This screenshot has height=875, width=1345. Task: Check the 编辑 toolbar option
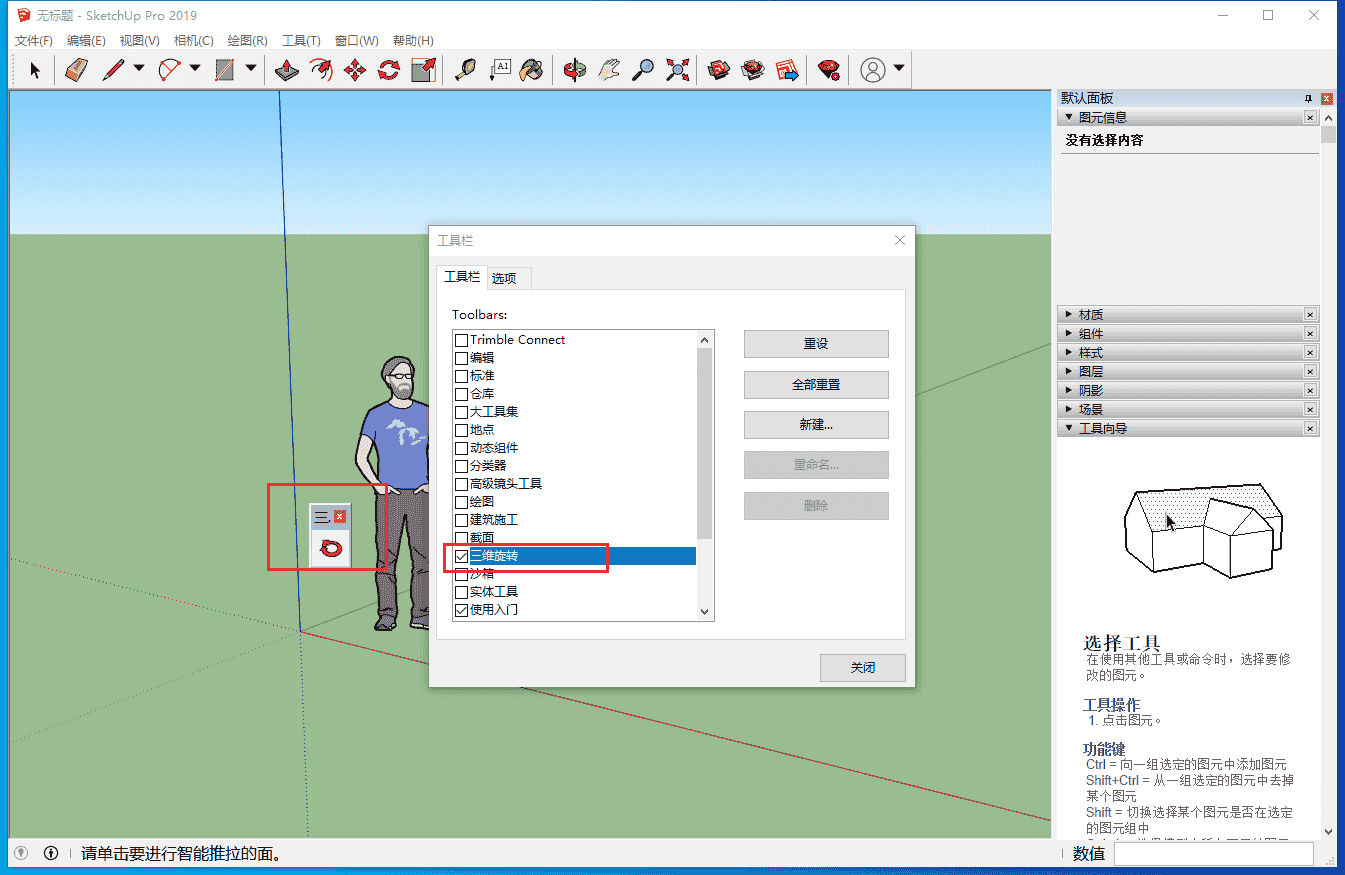pos(461,358)
